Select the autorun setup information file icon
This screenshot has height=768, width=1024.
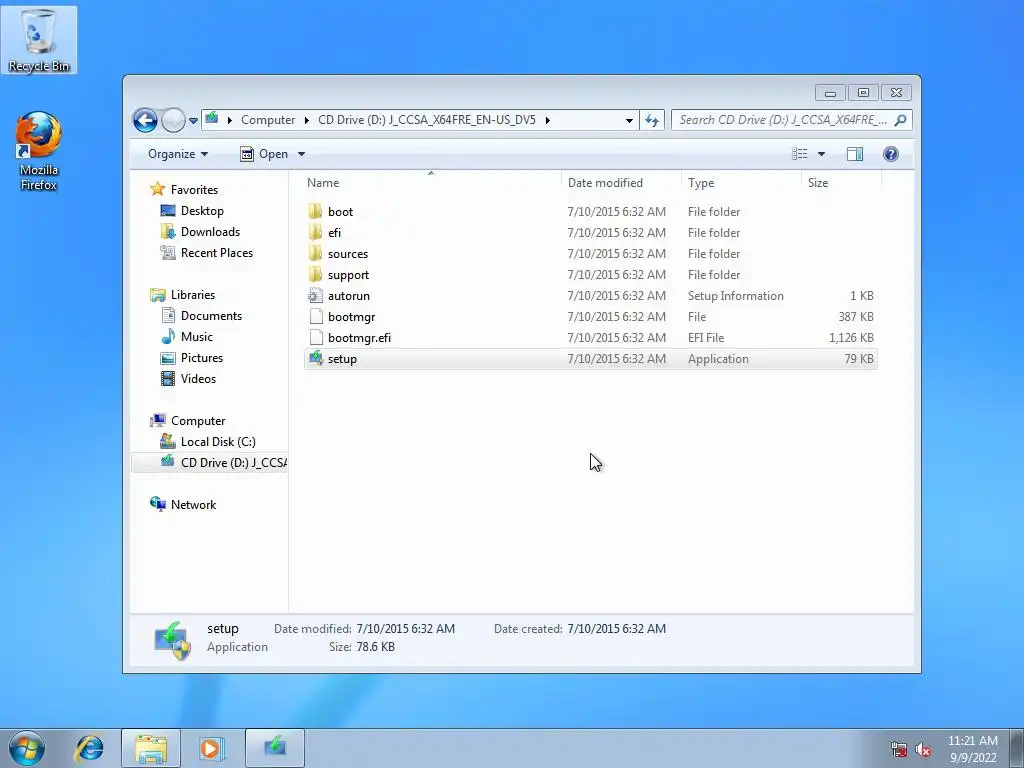[x=316, y=296]
